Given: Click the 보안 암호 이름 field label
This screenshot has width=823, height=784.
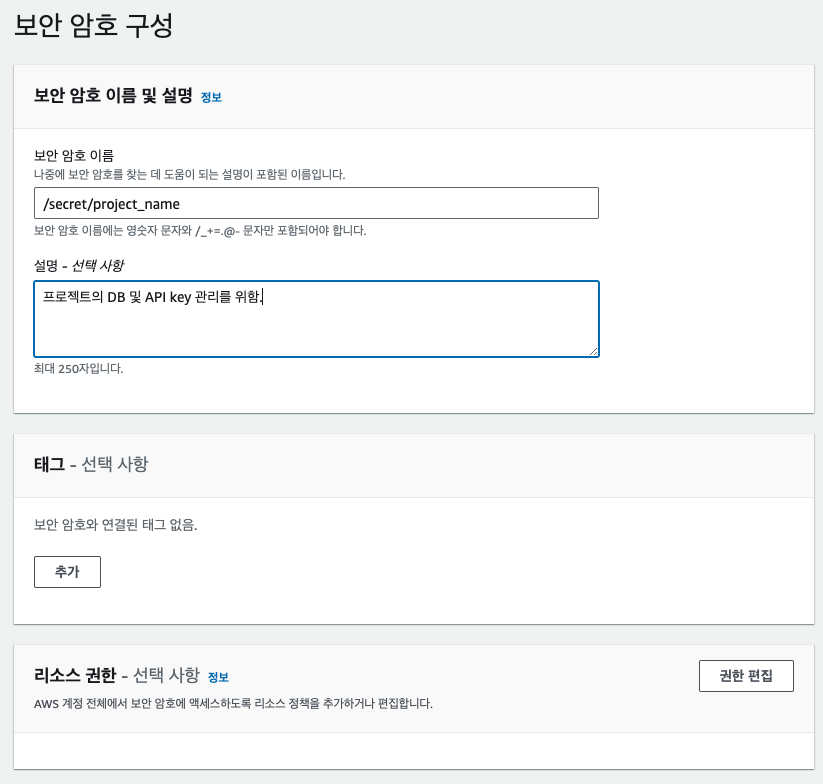Looking at the screenshot, I should pyautogui.click(x=74, y=155).
